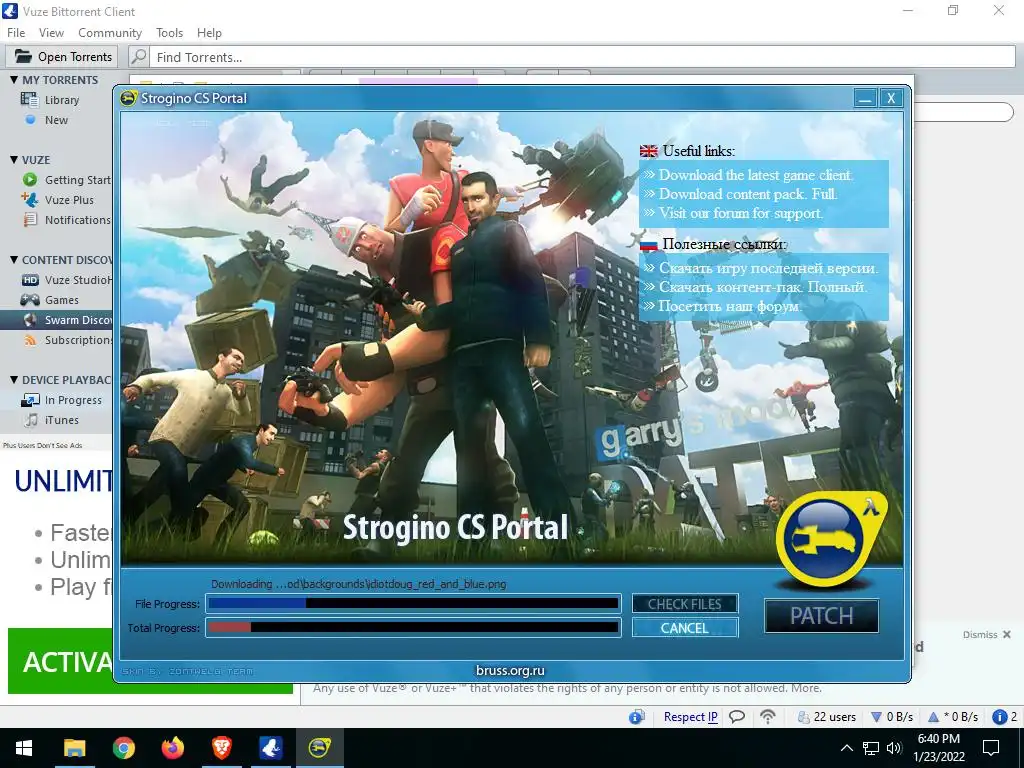Click the CANCEL button in the patcher

(x=684, y=628)
